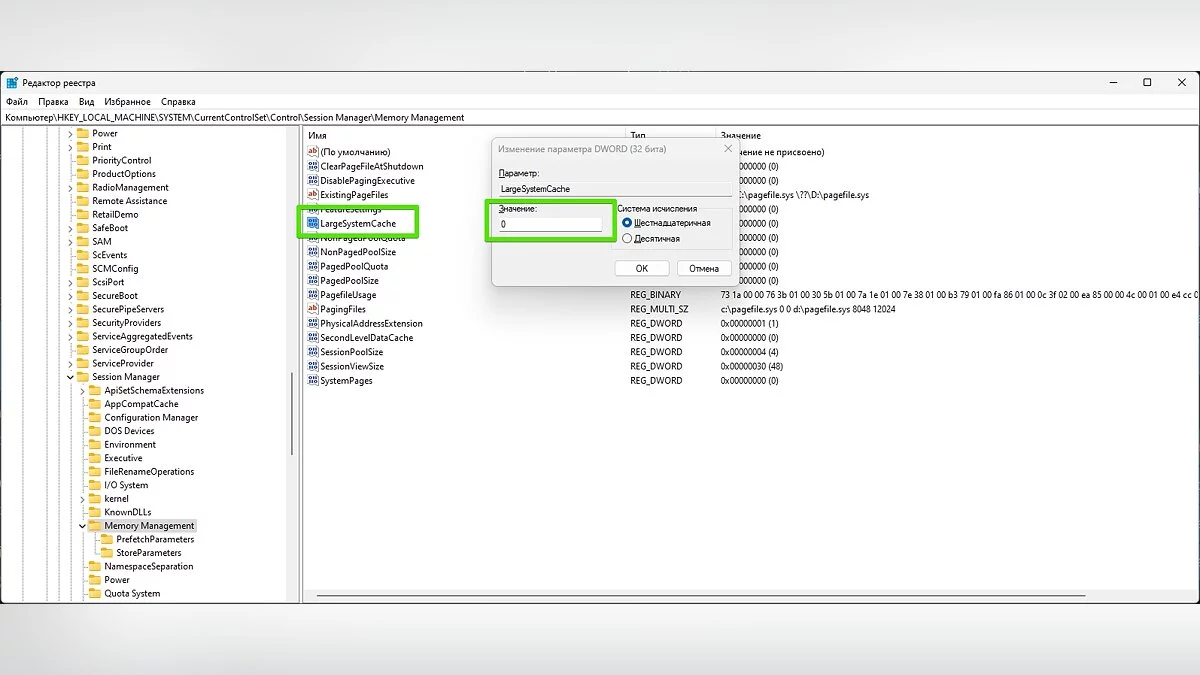Click the PagingFiles string value icon
The height and width of the screenshot is (675, 1200).
click(x=313, y=310)
